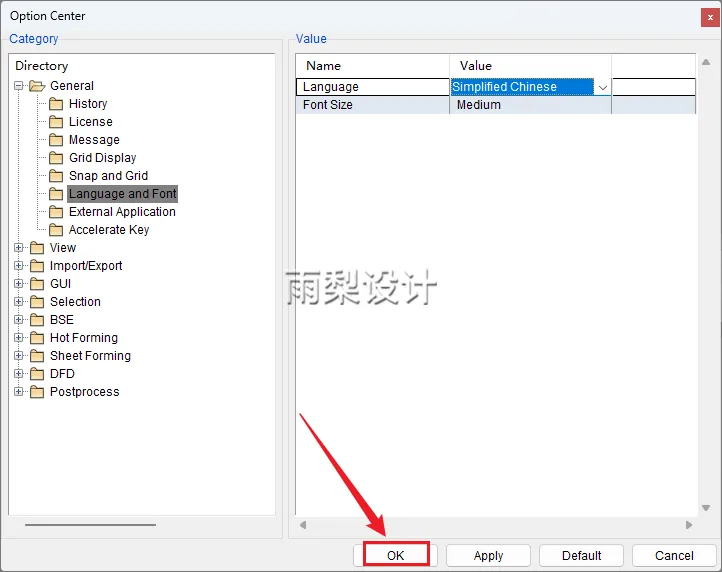Select Language and Font item
722x572 pixels.
(122, 194)
